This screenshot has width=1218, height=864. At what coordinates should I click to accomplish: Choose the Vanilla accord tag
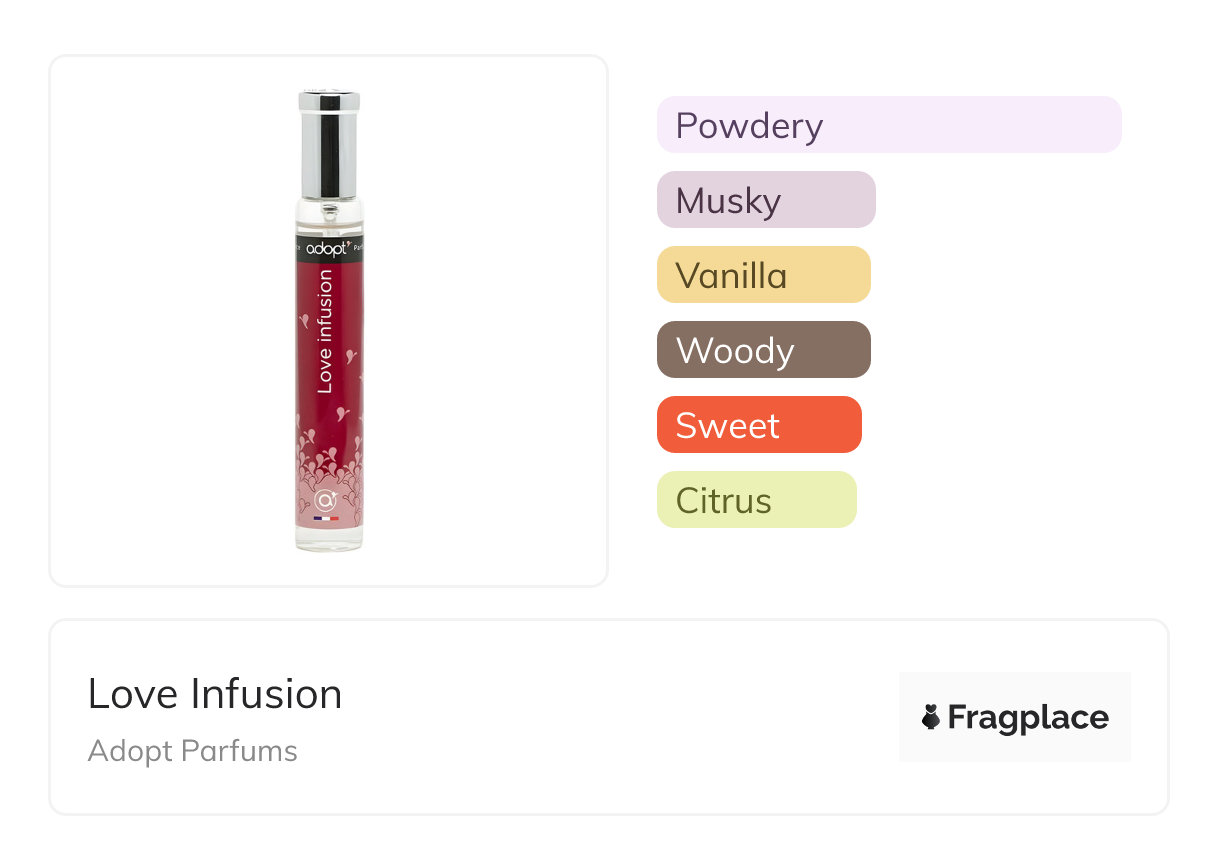point(763,275)
